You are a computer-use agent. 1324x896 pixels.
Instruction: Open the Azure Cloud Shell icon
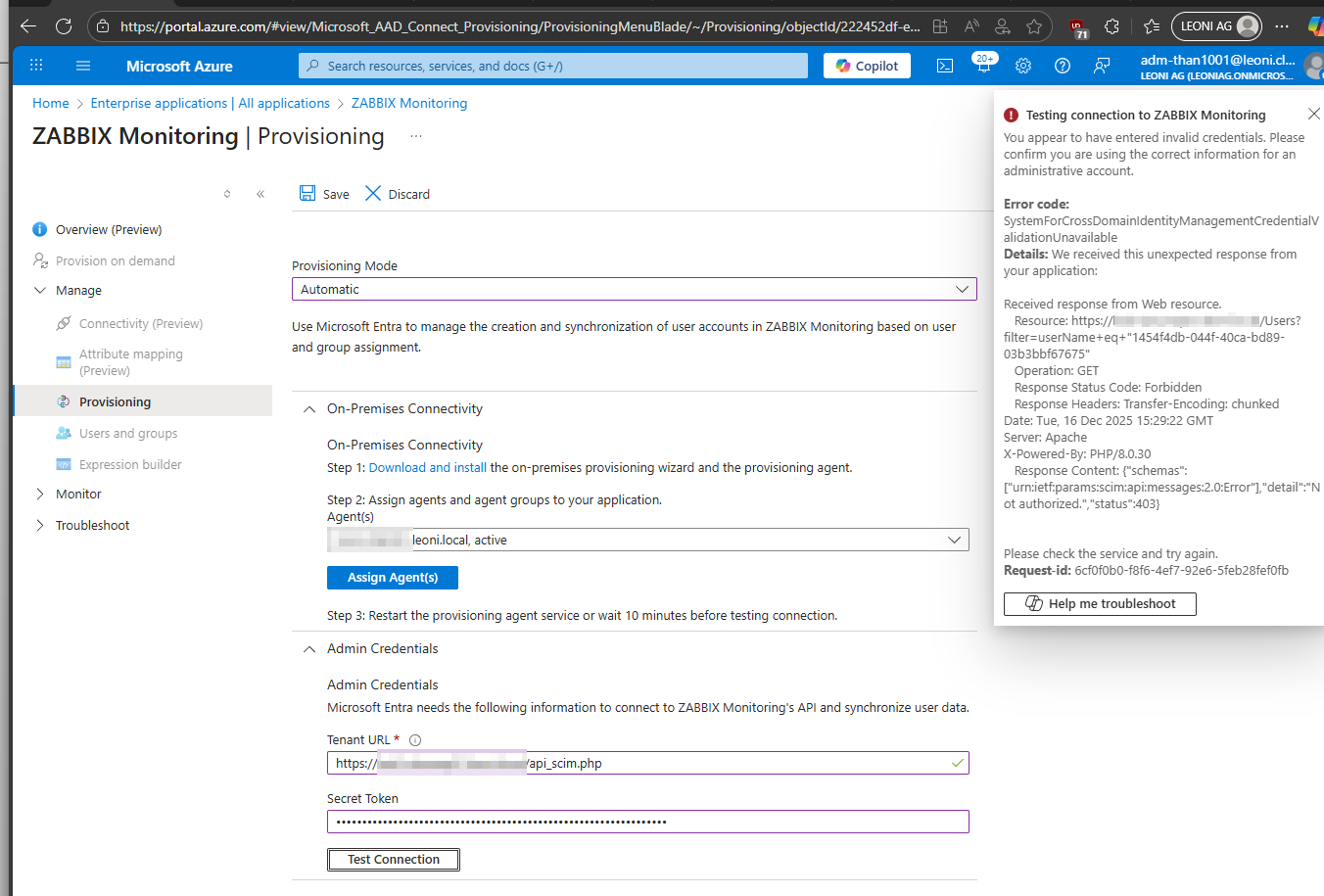pos(945,66)
